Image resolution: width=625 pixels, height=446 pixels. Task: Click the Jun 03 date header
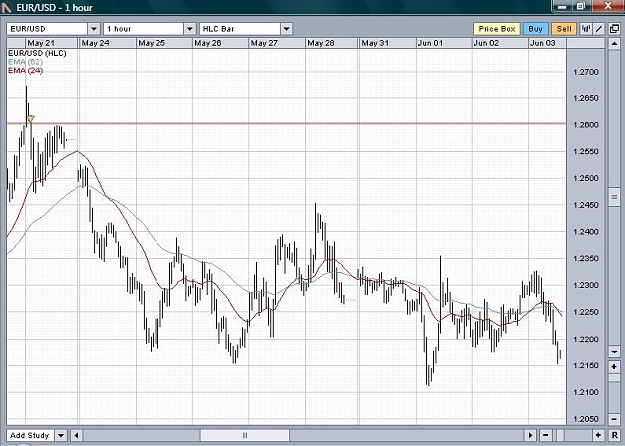pos(547,43)
